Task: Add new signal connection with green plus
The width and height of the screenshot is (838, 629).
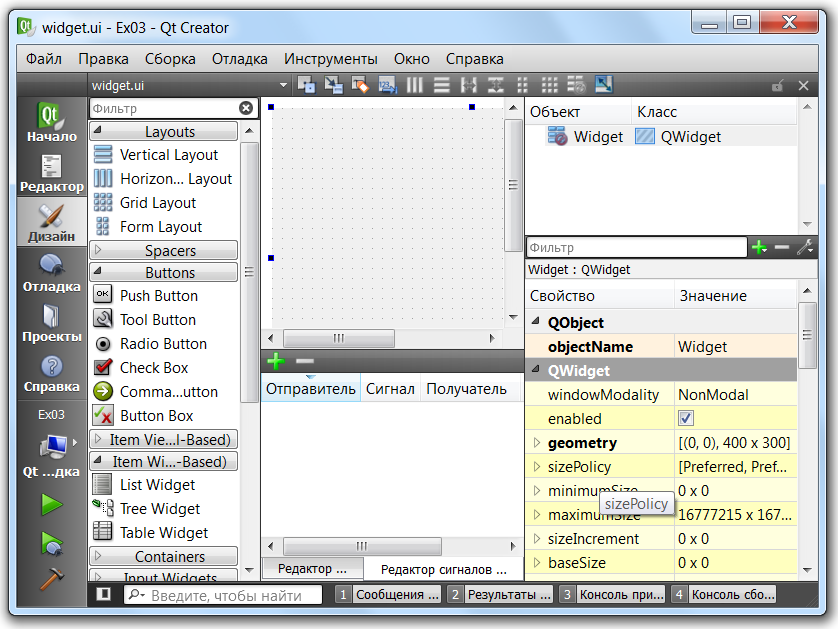Action: click(x=277, y=361)
